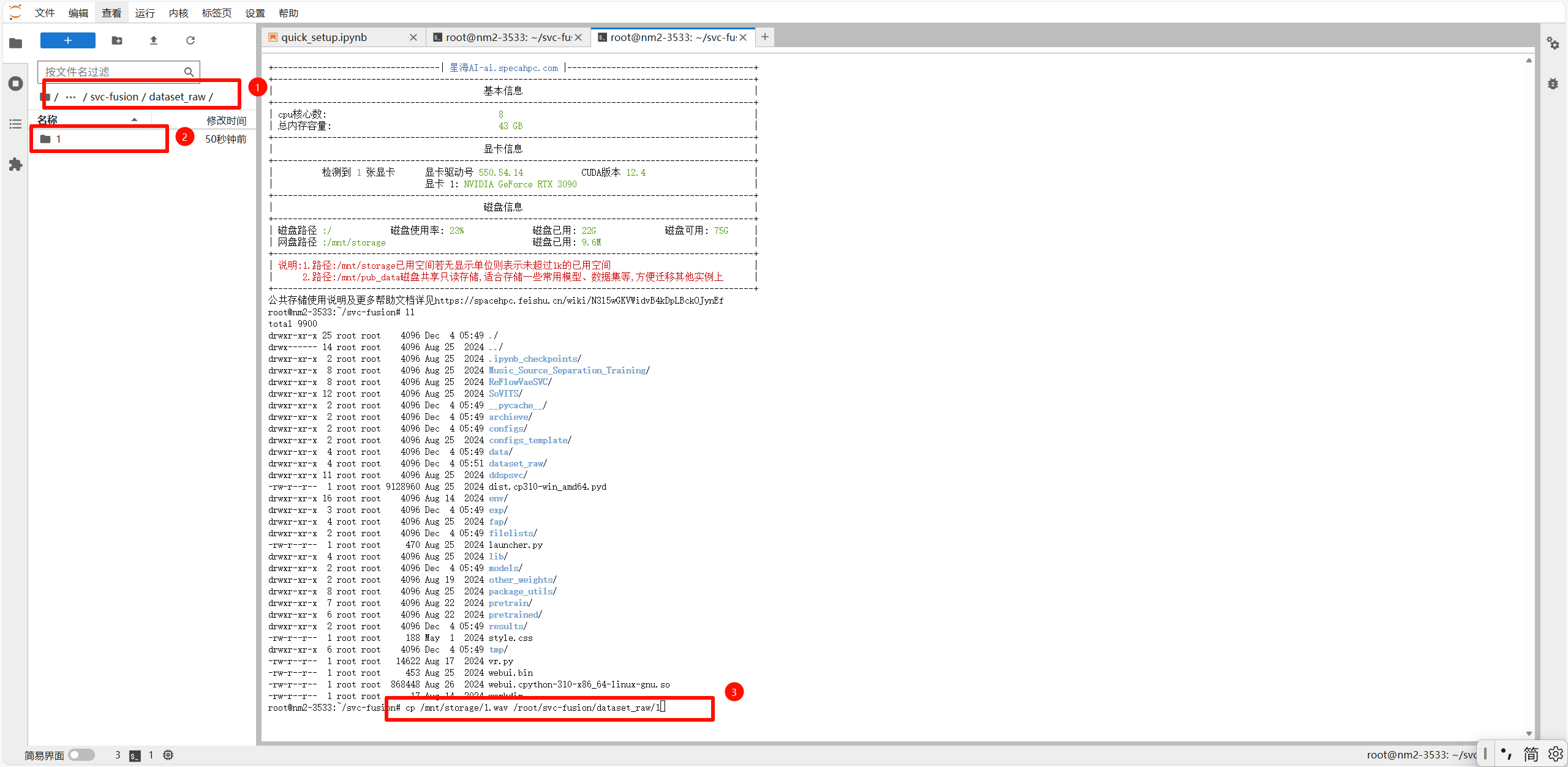The height and width of the screenshot is (767, 1568).
Task: Open the file browser sidebar folder icon
Action: tap(16, 43)
